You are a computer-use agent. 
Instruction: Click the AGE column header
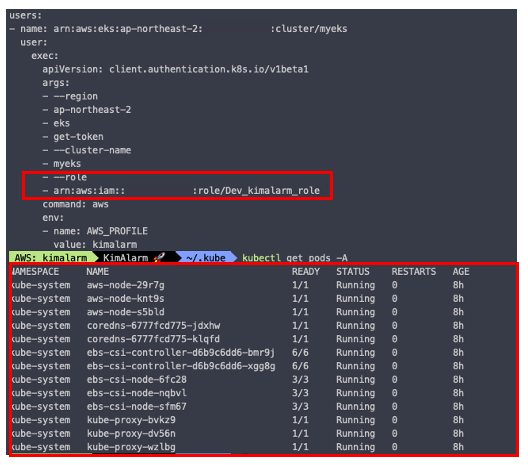(461, 271)
